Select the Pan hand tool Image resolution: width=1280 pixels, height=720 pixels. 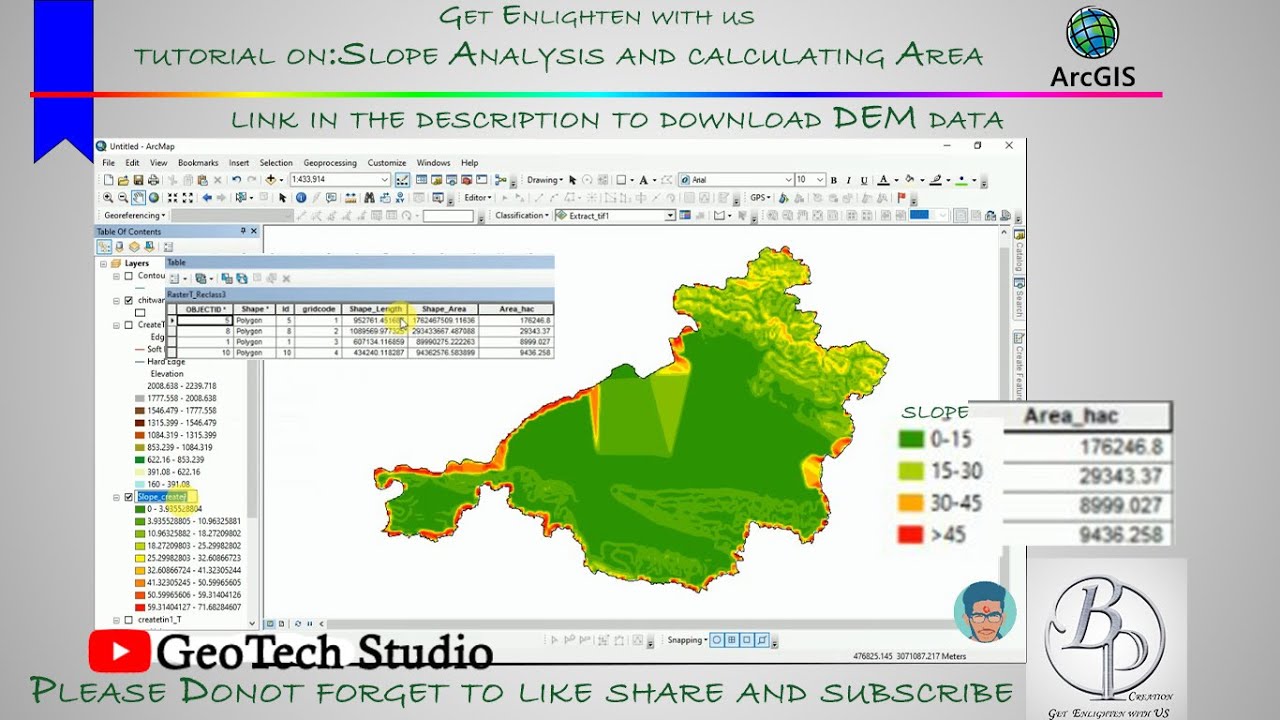(138, 198)
